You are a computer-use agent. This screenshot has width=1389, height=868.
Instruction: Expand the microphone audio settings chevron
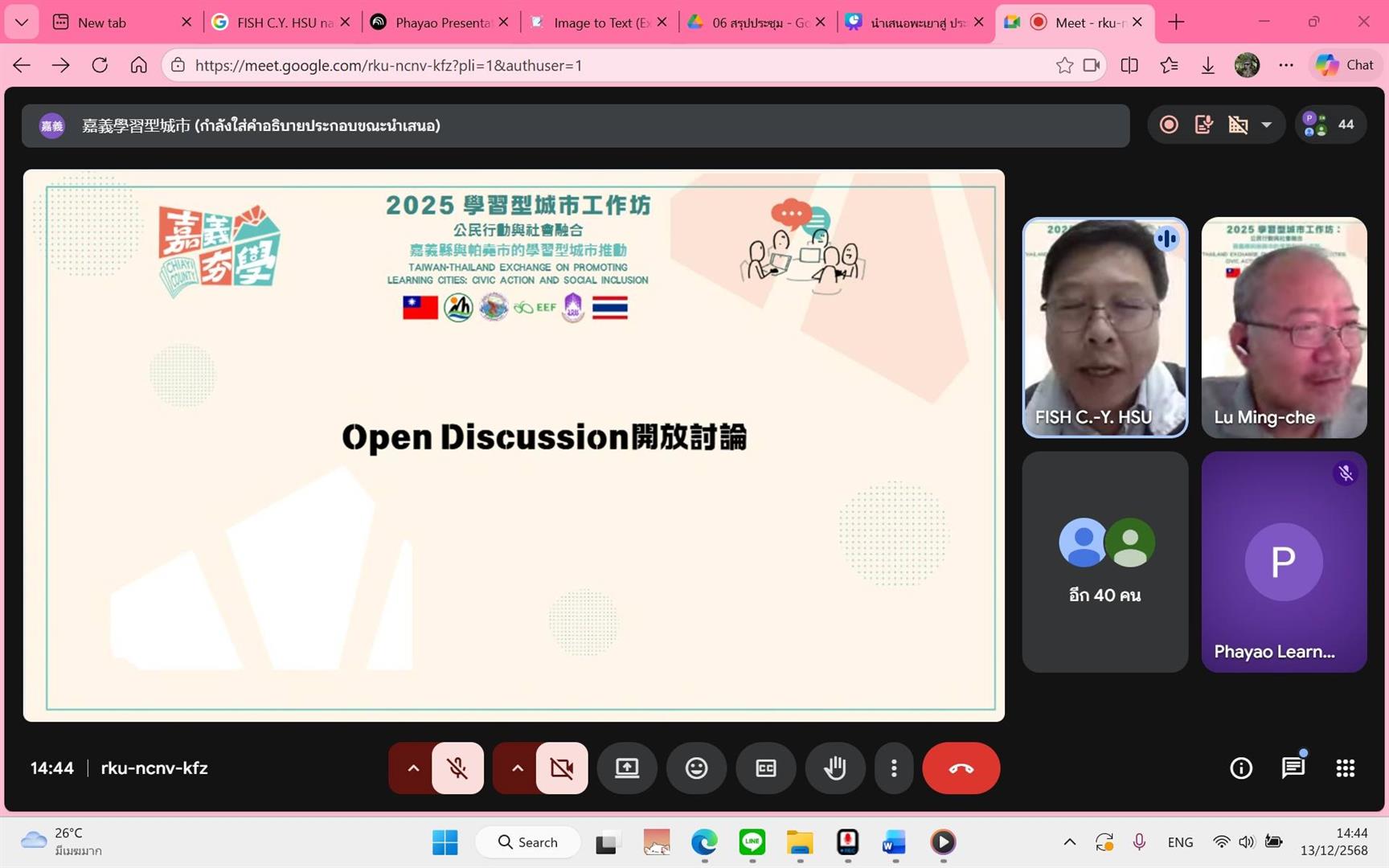413,768
